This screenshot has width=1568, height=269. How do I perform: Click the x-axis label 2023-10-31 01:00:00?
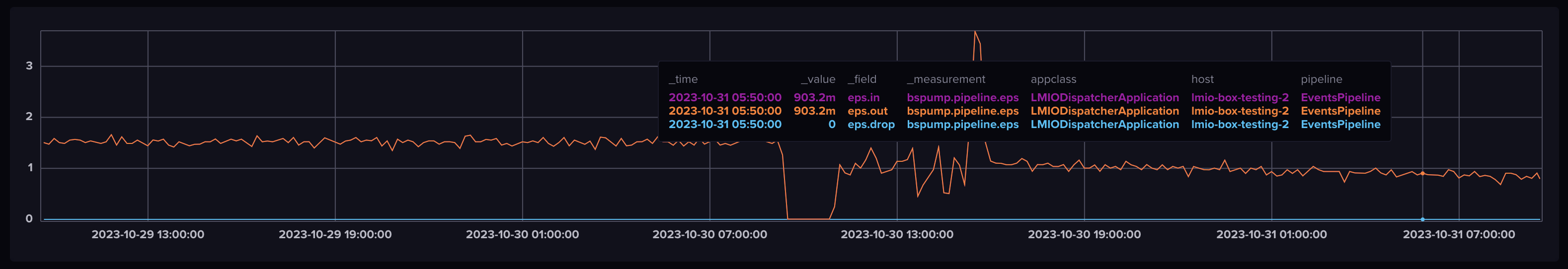(x=1271, y=234)
